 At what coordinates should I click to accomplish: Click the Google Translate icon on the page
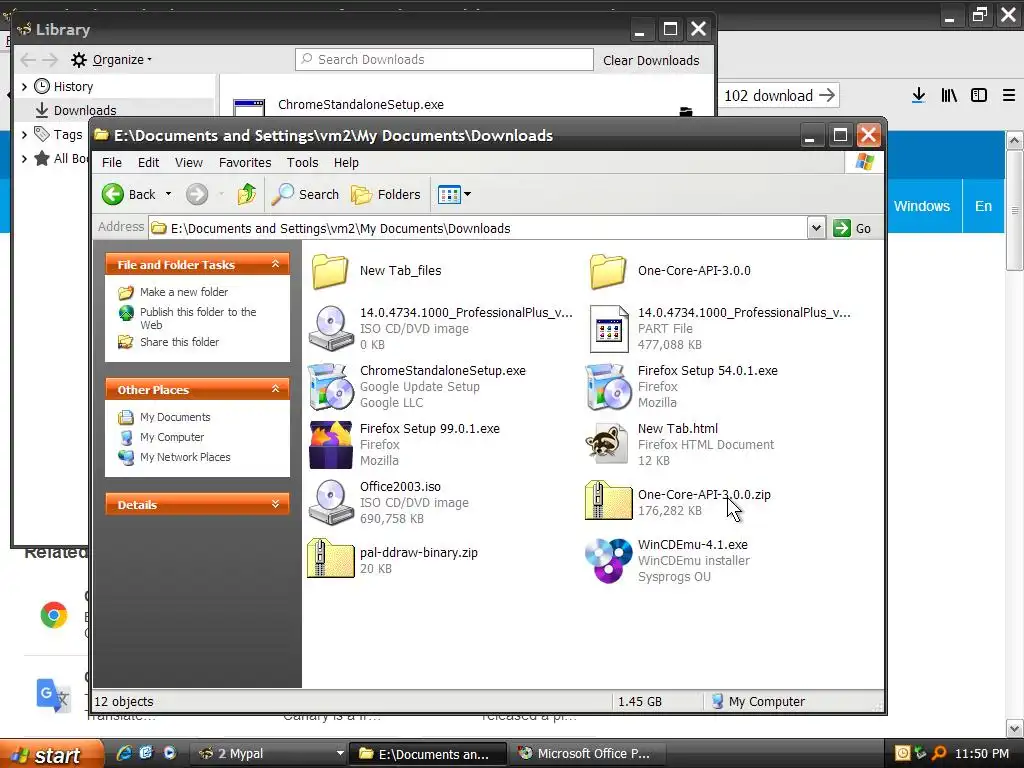coord(54,696)
